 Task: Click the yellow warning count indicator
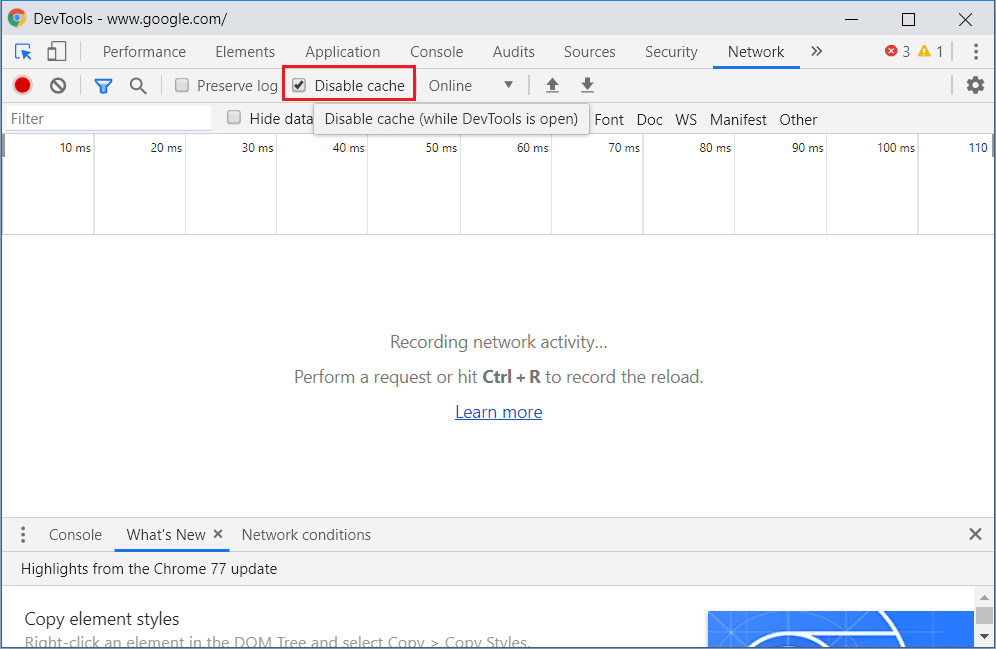pyautogui.click(x=931, y=51)
